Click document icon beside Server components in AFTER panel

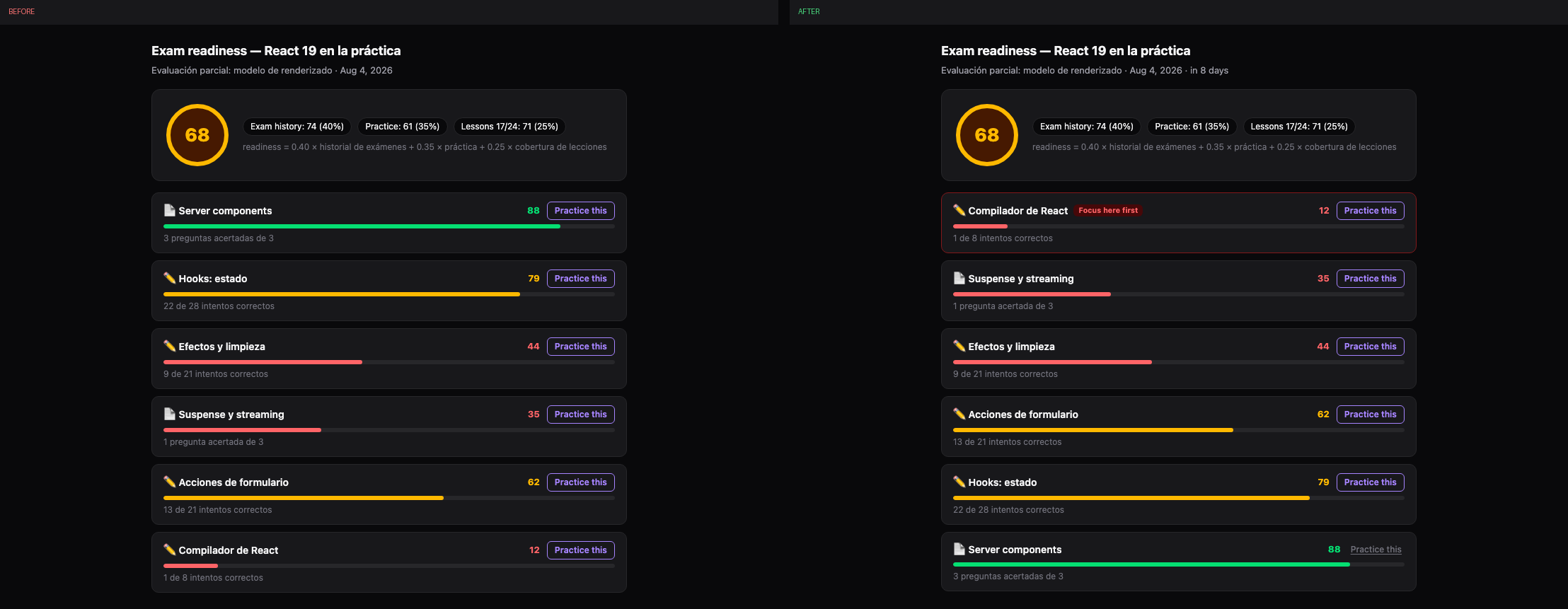click(x=959, y=549)
